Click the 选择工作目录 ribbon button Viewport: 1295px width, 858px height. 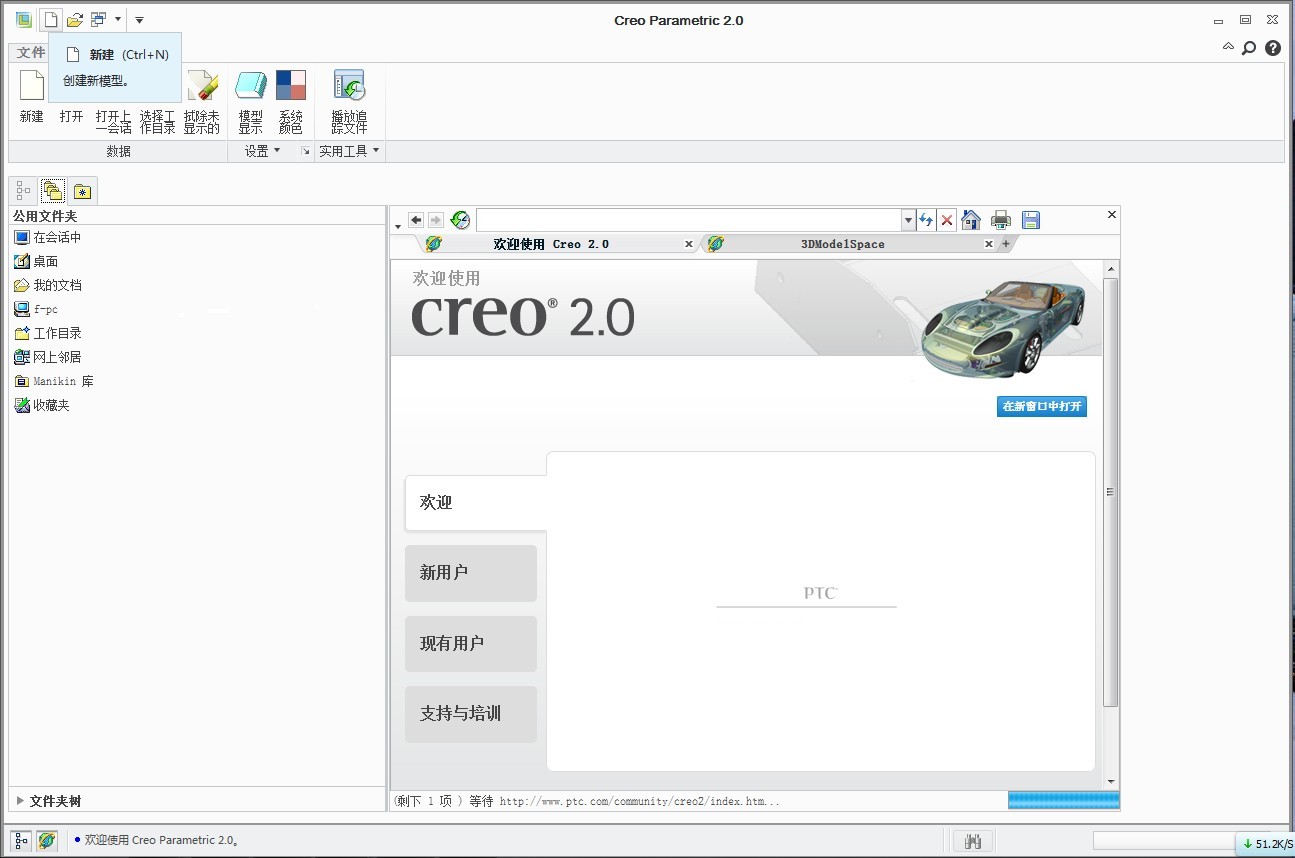pos(157,122)
